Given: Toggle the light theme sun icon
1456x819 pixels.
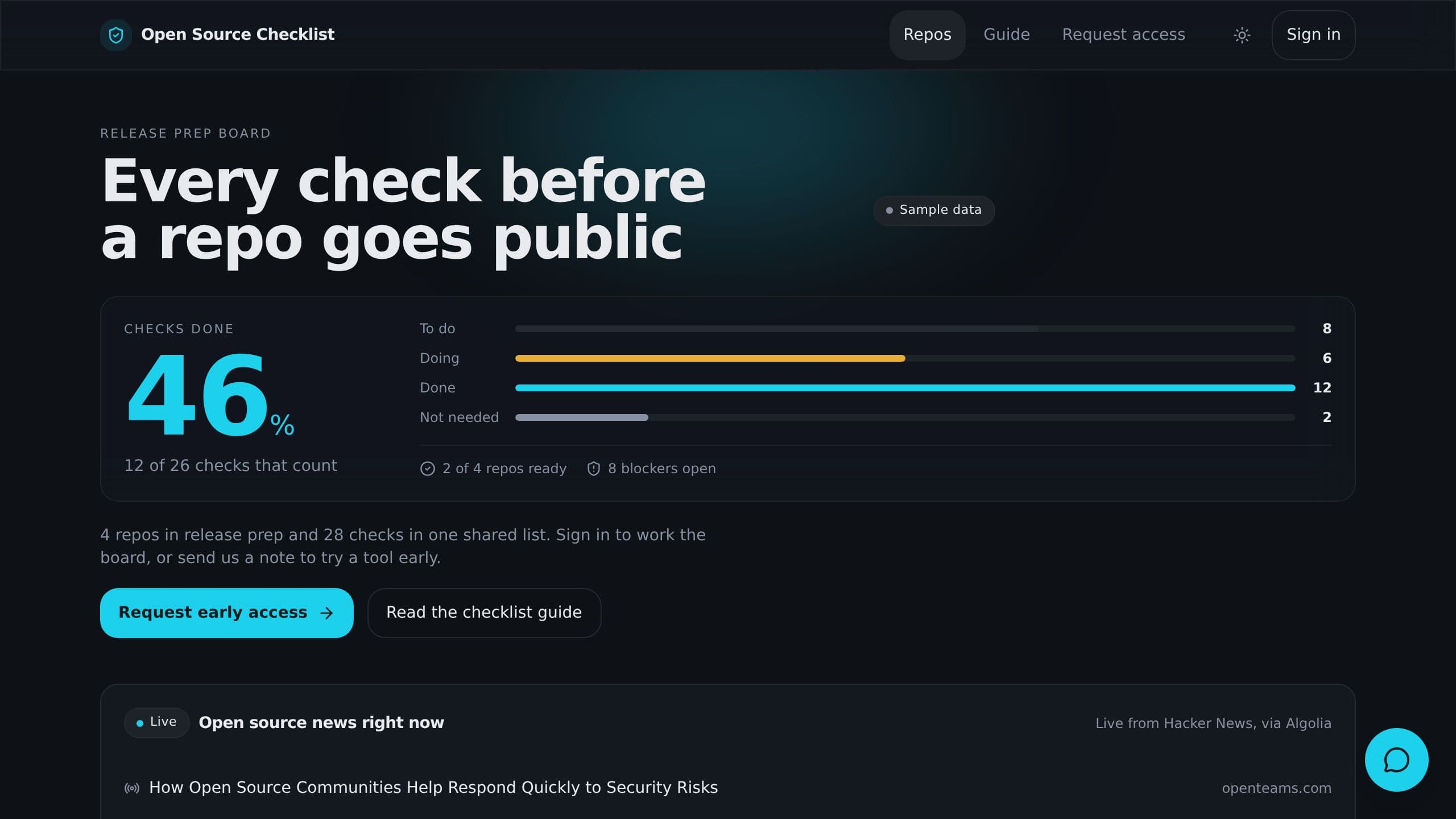Looking at the screenshot, I should (x=1242, y=35).
